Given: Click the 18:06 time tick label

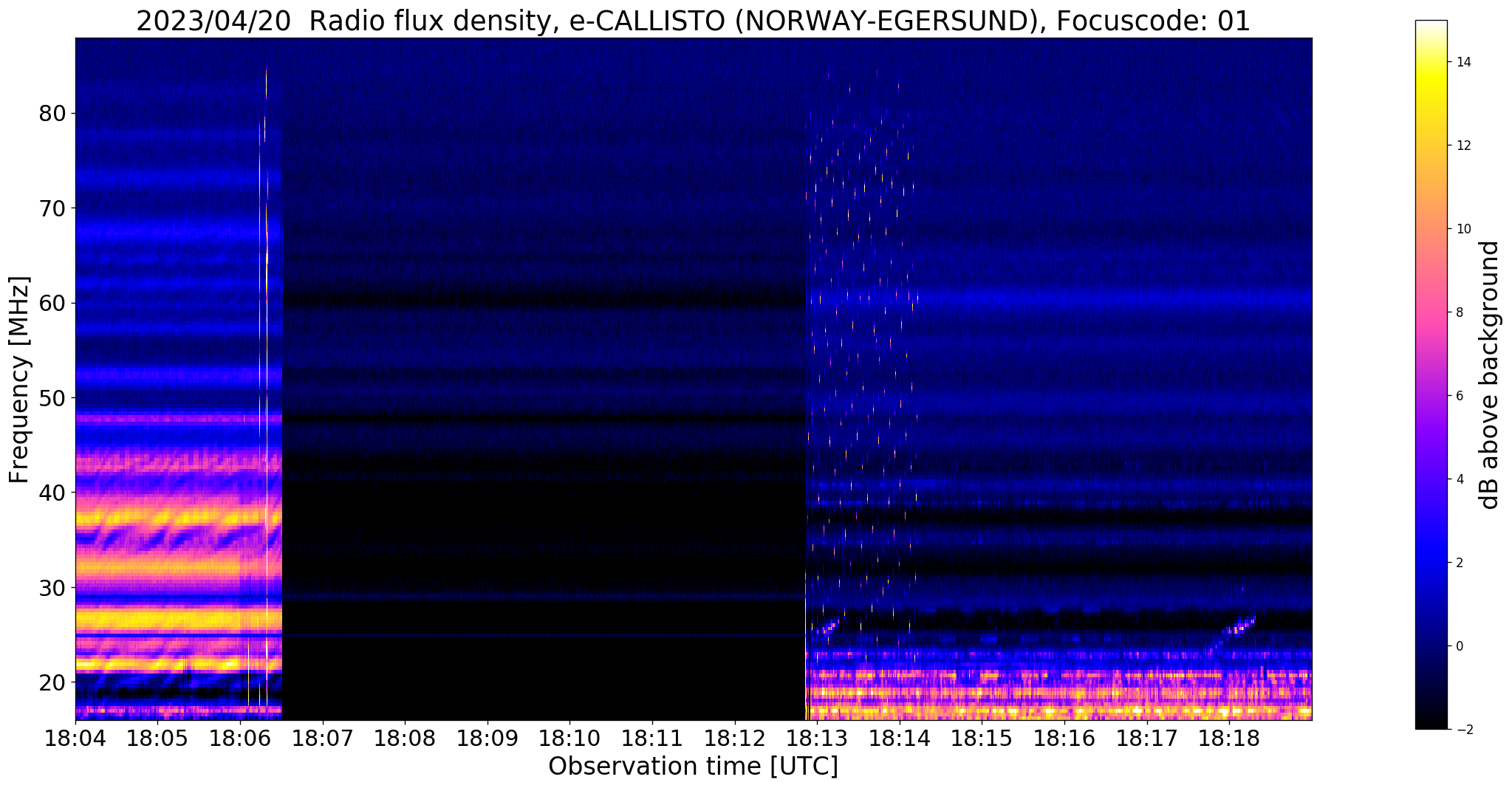Looking at the screenshot, I should (240, 738).
